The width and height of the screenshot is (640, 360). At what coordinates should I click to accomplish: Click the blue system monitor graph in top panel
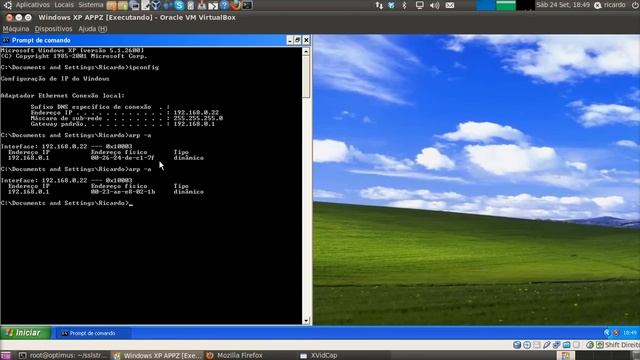pos(485,5)
